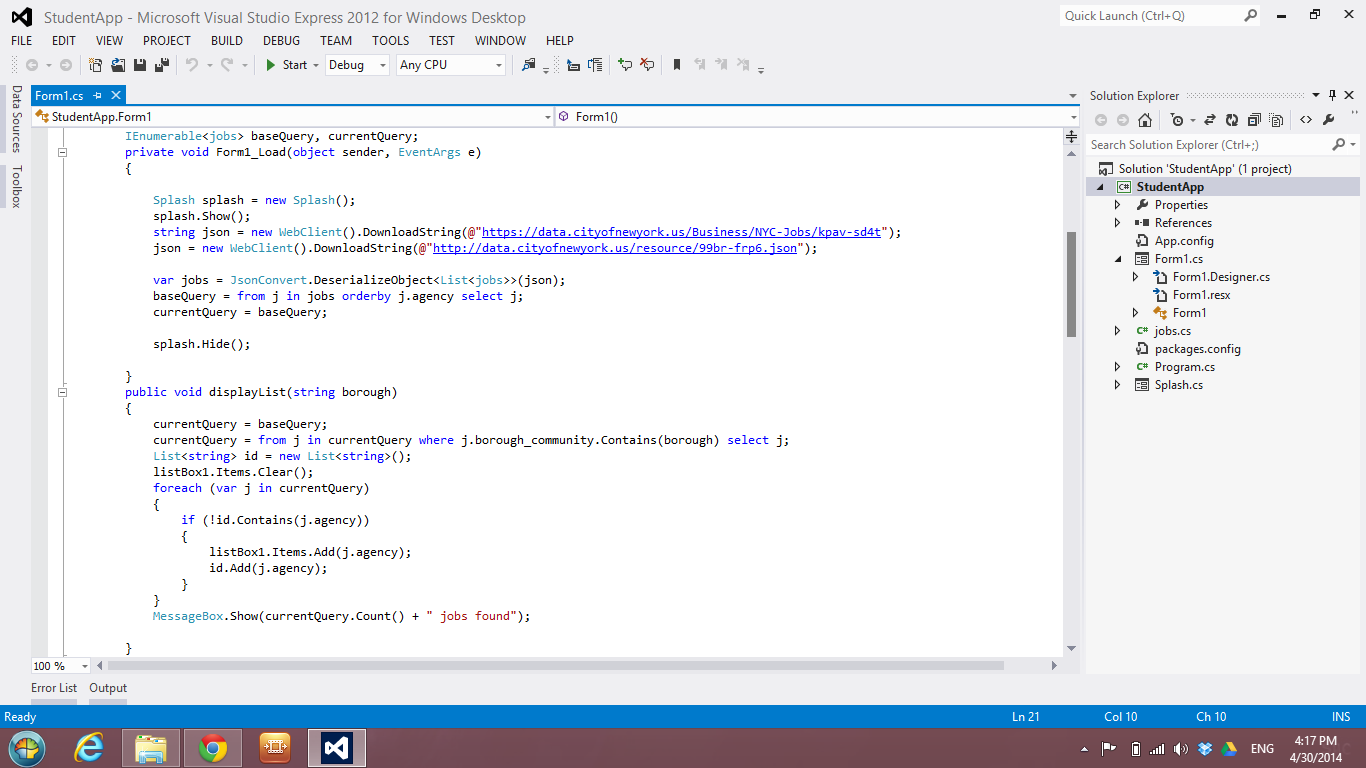The image size is (1366, 768).
Task: Collapse the displayList method outline
Action: pyautogui.click(x=62, y=393)
